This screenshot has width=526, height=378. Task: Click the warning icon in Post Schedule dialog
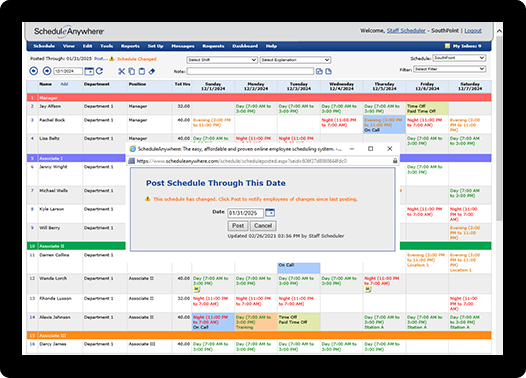click(x=148, y=199)
